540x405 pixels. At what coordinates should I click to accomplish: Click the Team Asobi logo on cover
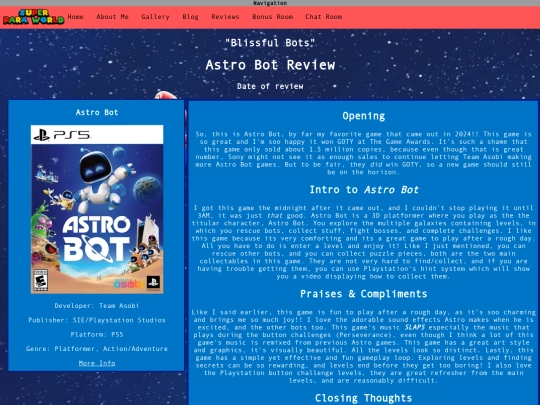tap(129, 284)
